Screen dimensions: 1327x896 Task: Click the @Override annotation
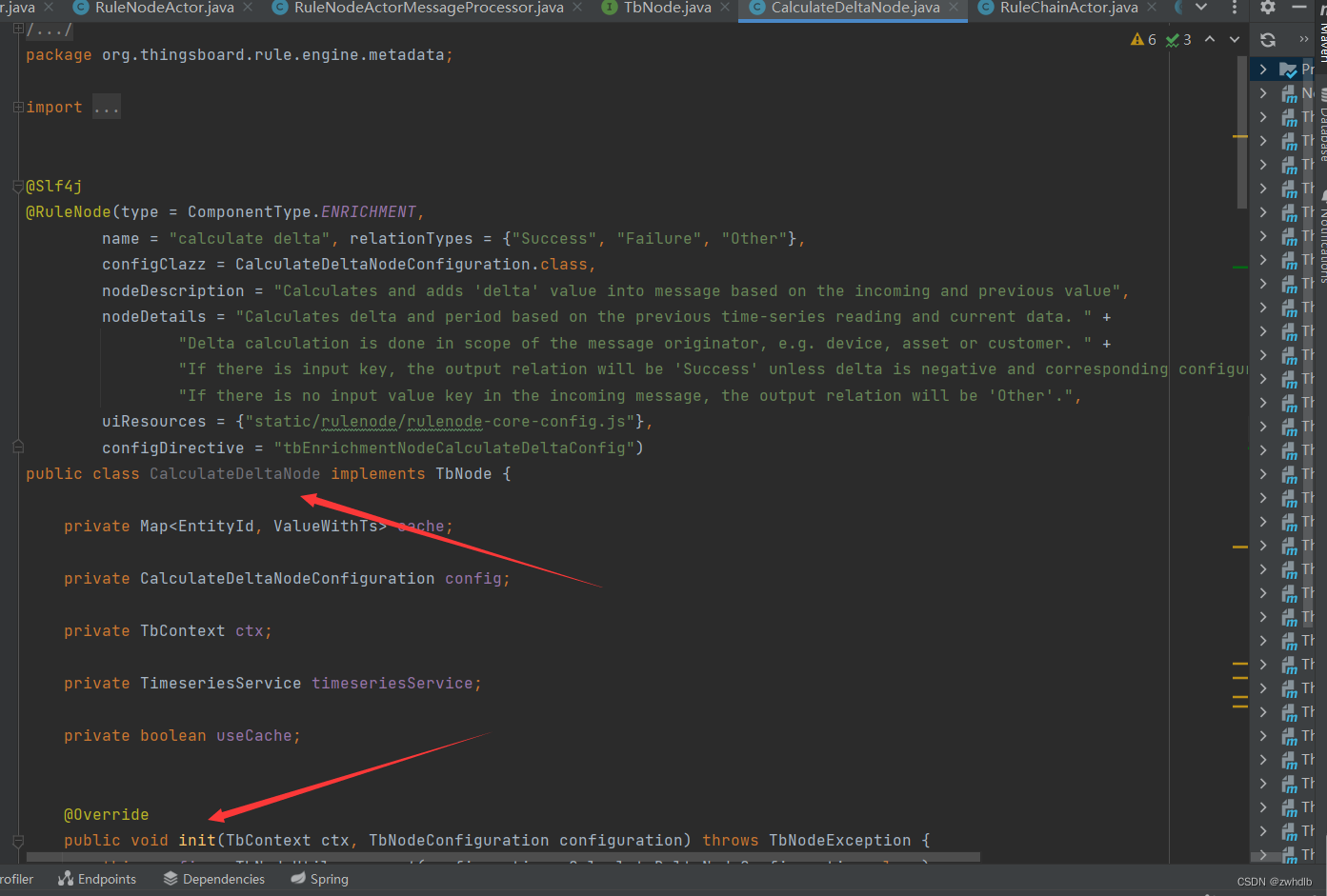click(x=107, y=815)
